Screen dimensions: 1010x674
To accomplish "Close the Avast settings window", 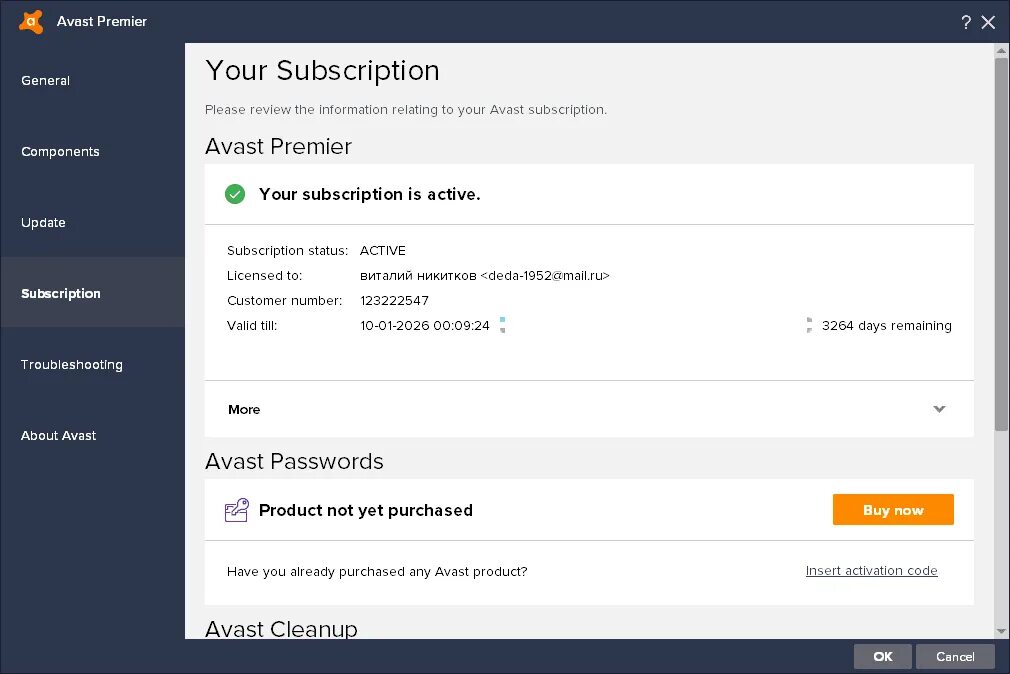I will coord(988,22).
